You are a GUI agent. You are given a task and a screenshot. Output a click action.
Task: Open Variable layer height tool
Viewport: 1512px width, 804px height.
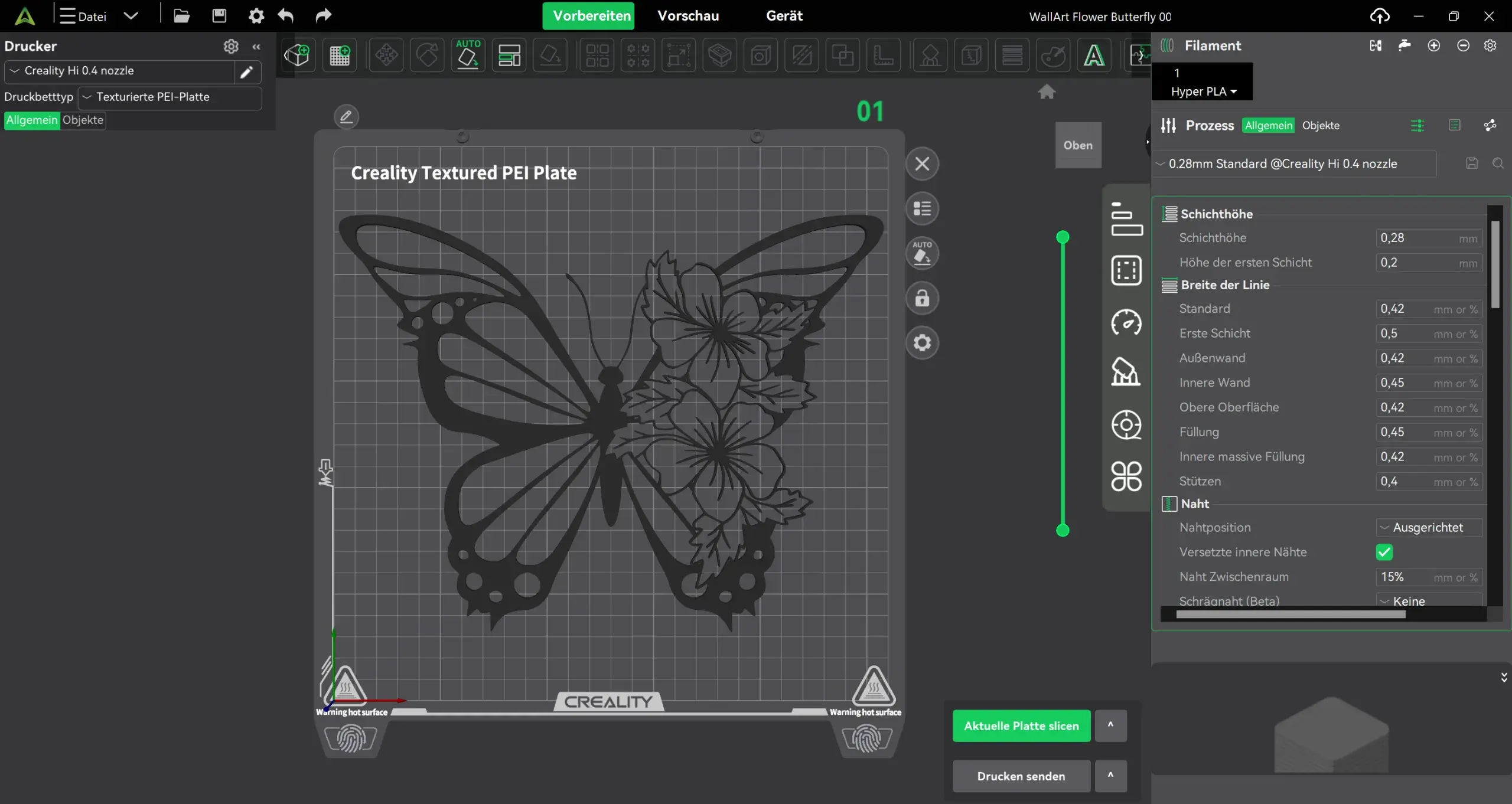pyautogui.click(x=1012, y=55)
